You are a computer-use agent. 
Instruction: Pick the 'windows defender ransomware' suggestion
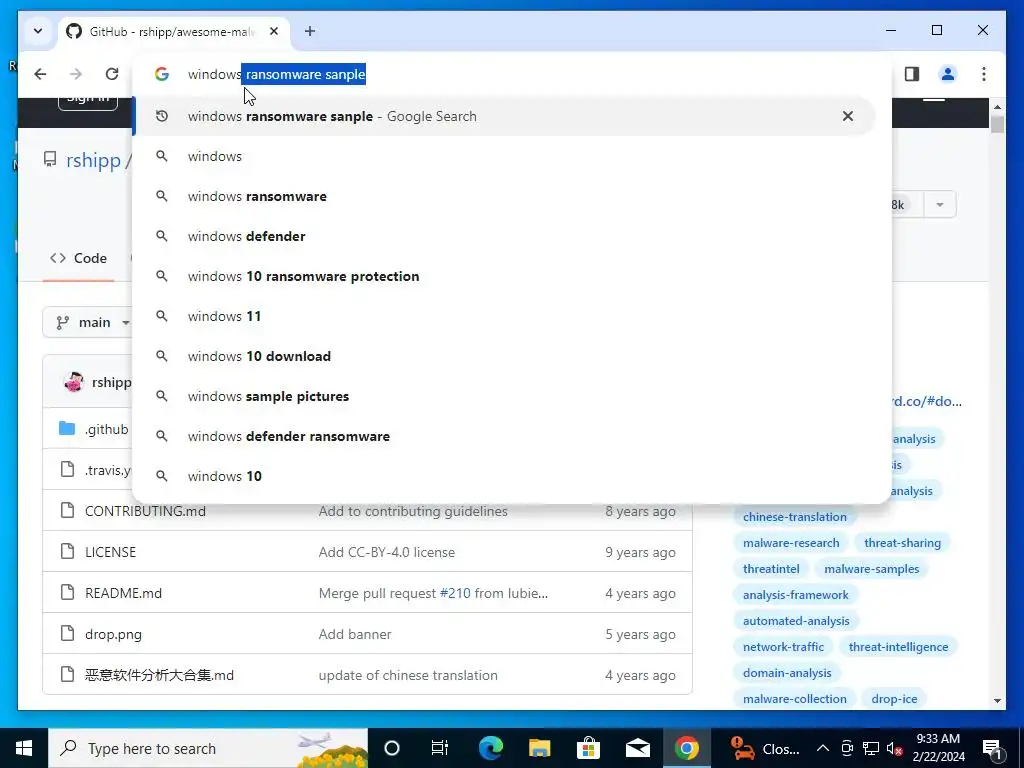pyautogui.click(x=504, y=436)
